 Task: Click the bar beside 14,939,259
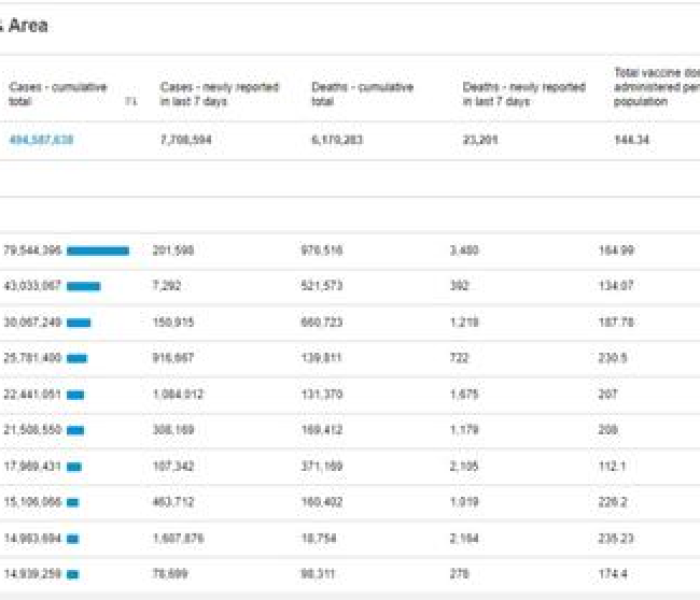(x=72, y=574)
